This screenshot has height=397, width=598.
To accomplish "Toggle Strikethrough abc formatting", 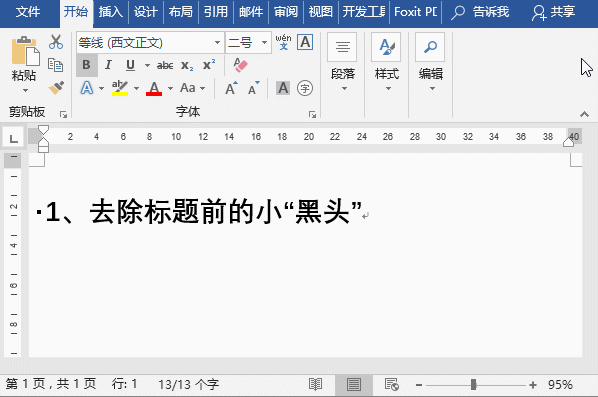I will (165, 65).
